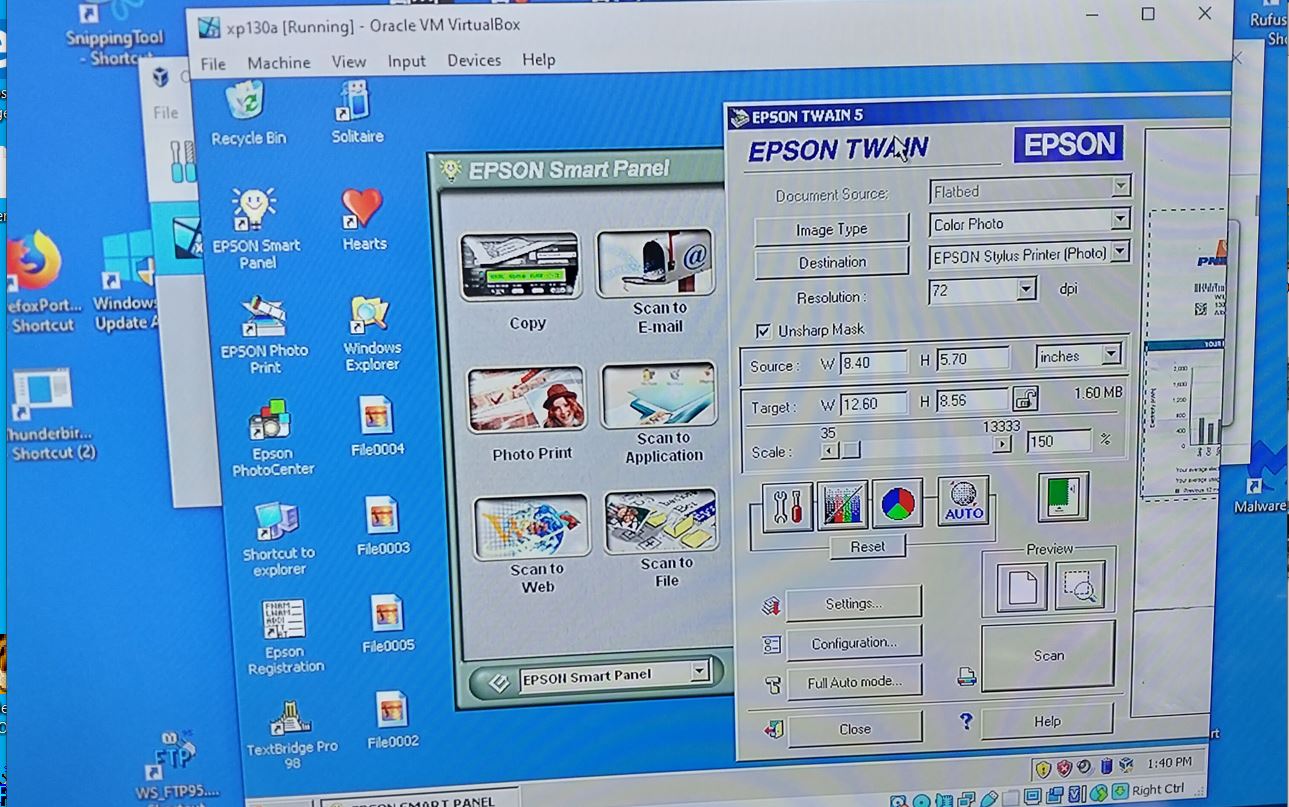1289x807 pixels.
Task: Open Image Controls wrench and screwdriver button
Action: 788,505
